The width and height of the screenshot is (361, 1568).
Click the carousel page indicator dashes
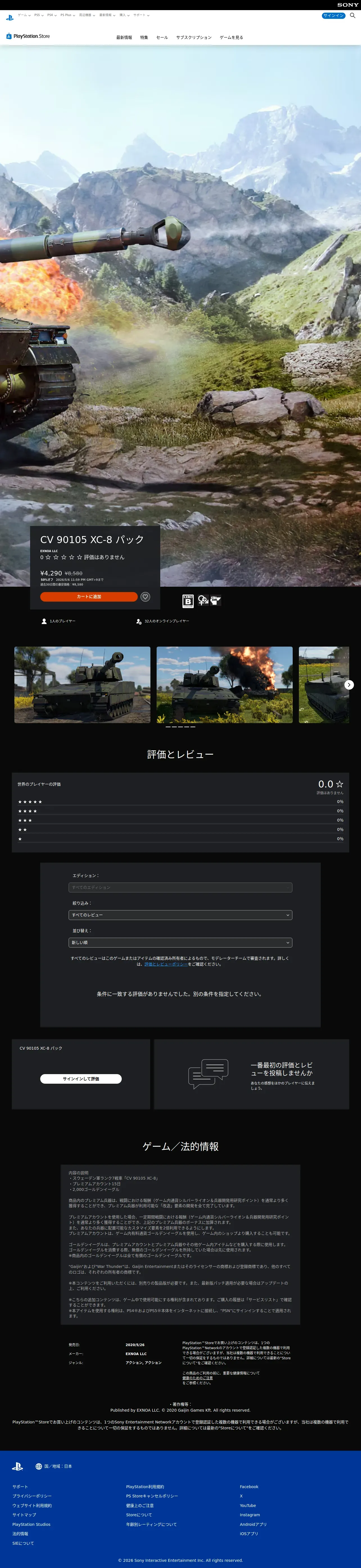click(x=180, y=727)
